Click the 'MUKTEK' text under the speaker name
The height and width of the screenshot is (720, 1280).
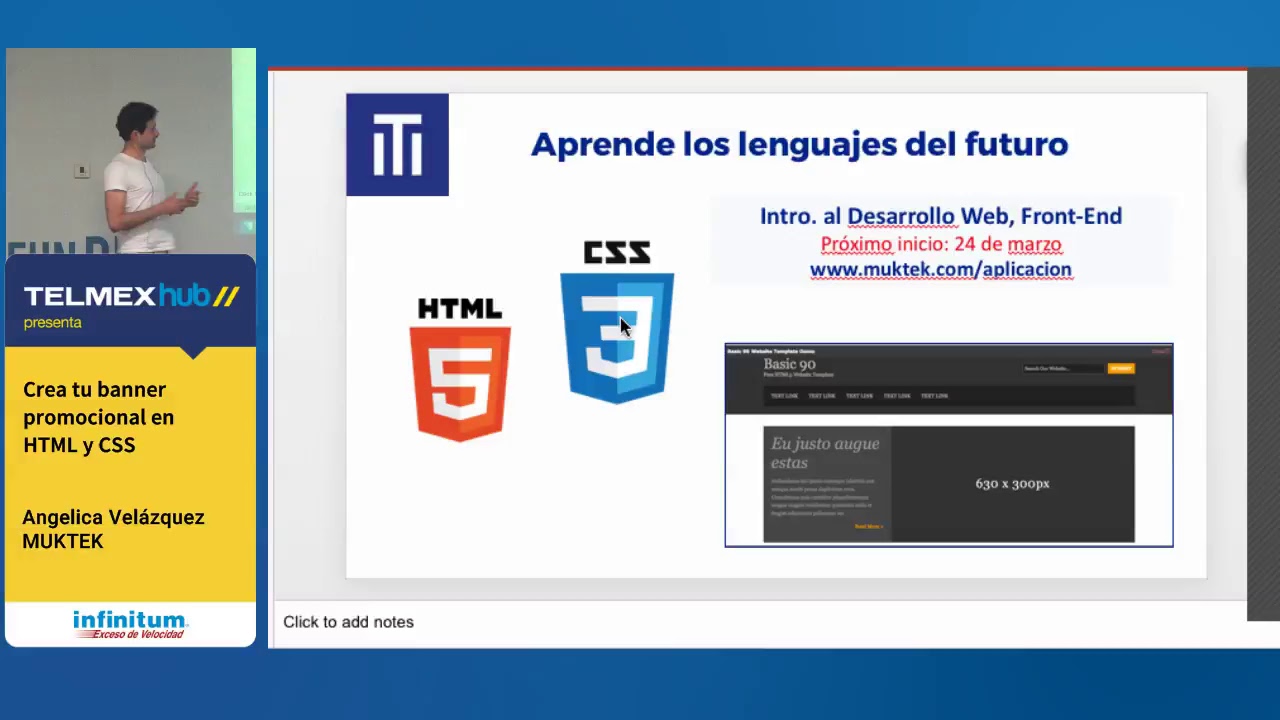coord(62,541)
